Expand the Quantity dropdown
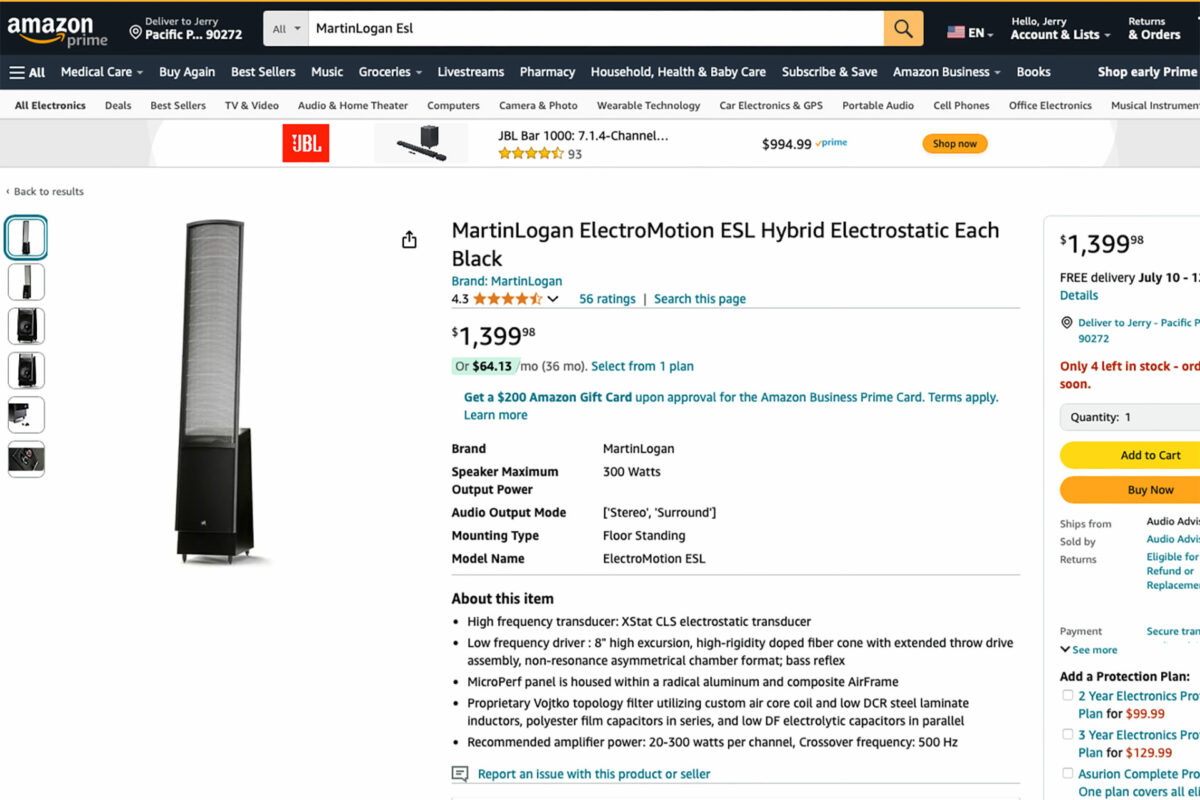This screenshot has height=800, width=1200. (x=1130, y=417)
